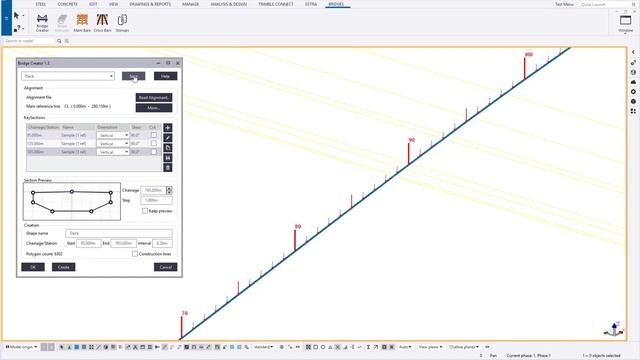Click the question mark help tool icon
The image size is (640, 360).
17,28
